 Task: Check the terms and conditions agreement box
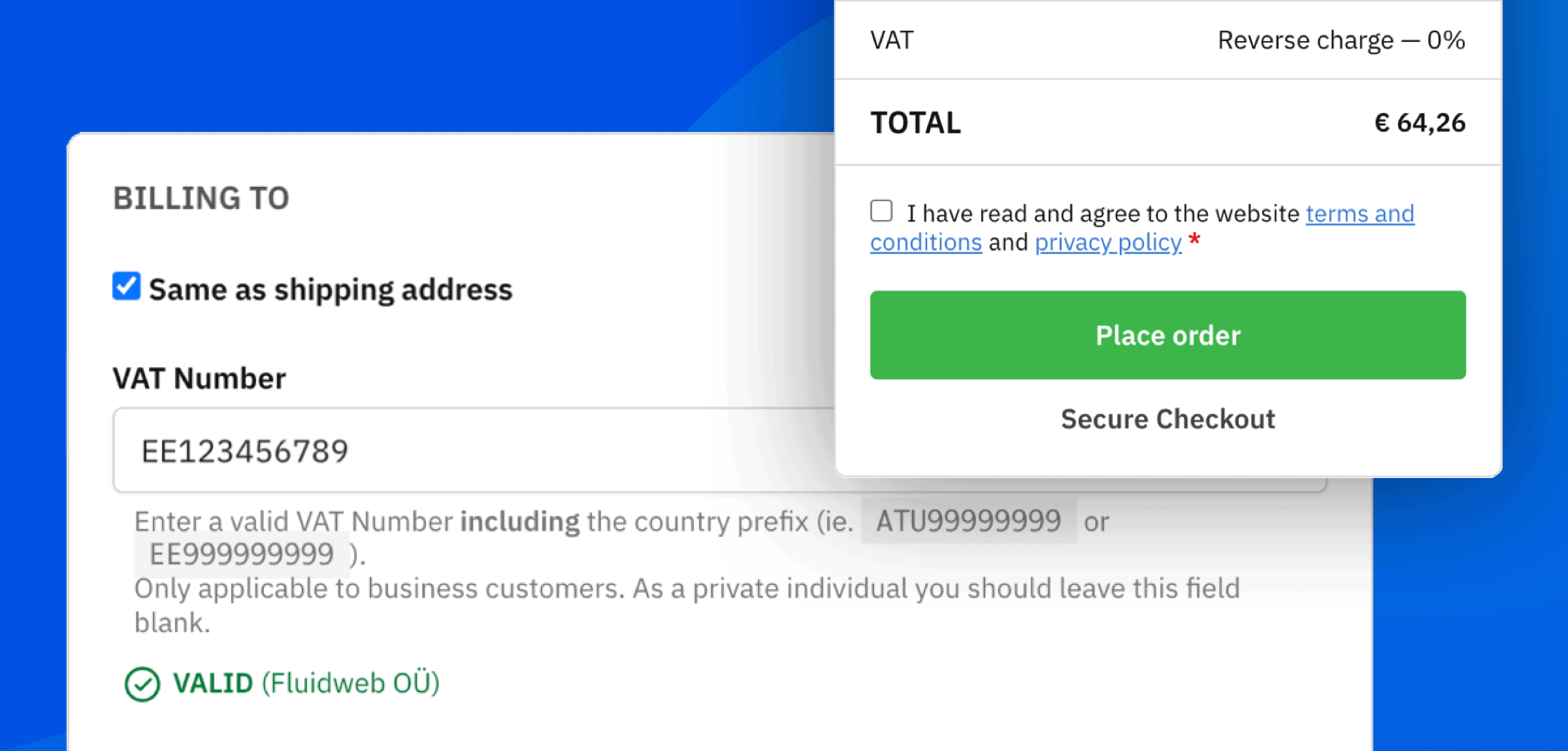coord(881,210)
